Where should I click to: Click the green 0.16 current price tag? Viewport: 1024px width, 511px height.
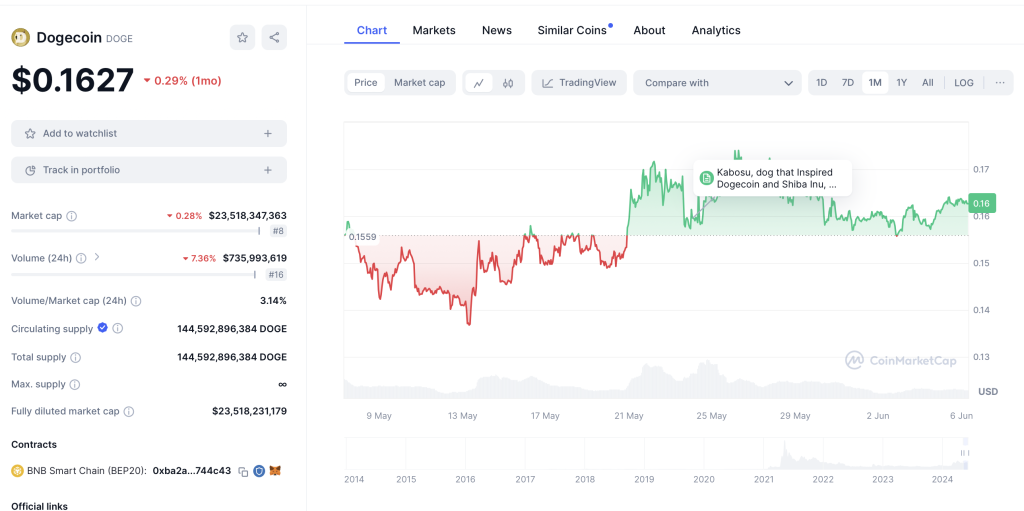982,203
